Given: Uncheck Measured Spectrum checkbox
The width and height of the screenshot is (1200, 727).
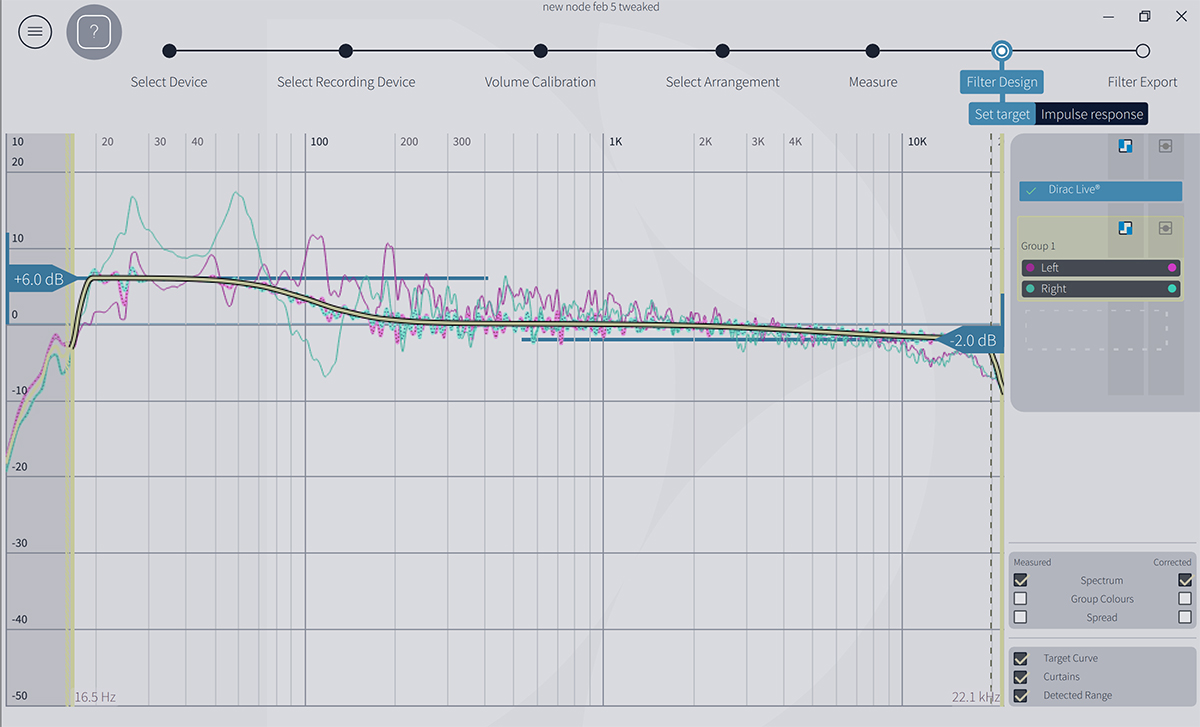Looking at the screenshot, I should coord(1020,580).
